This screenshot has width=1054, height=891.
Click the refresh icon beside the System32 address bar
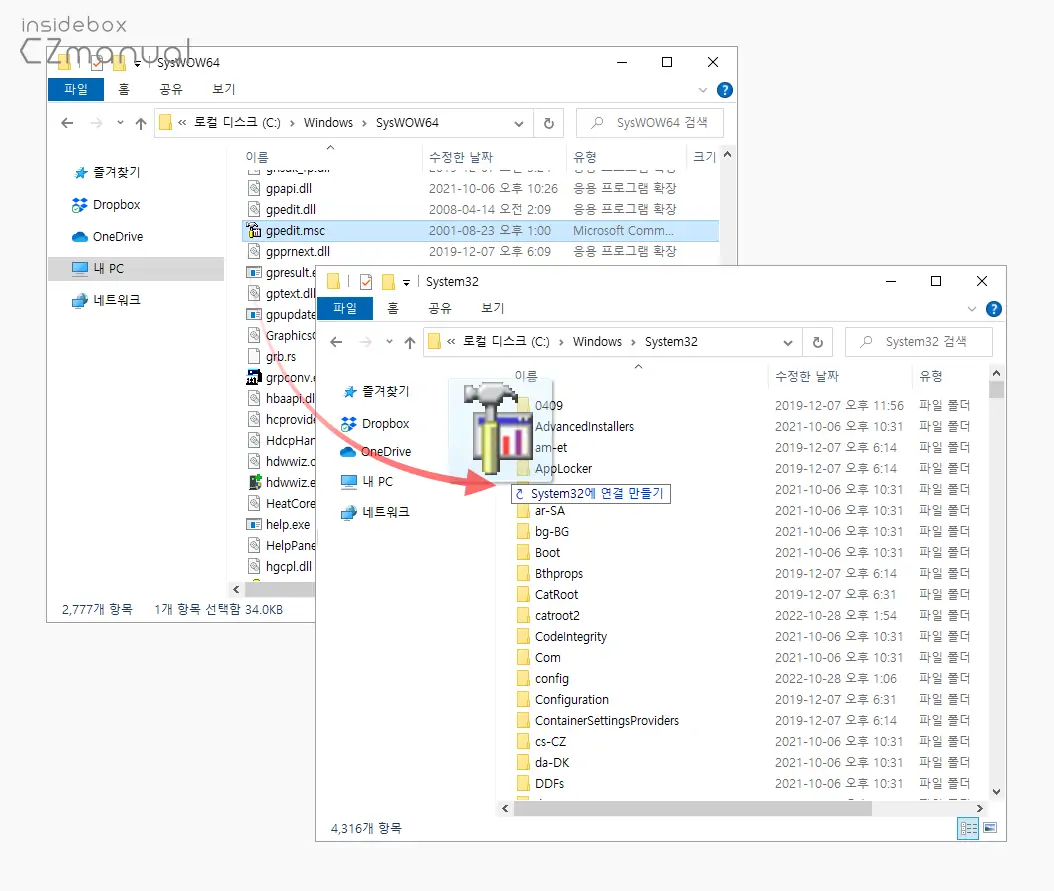(x=818, y=341)
